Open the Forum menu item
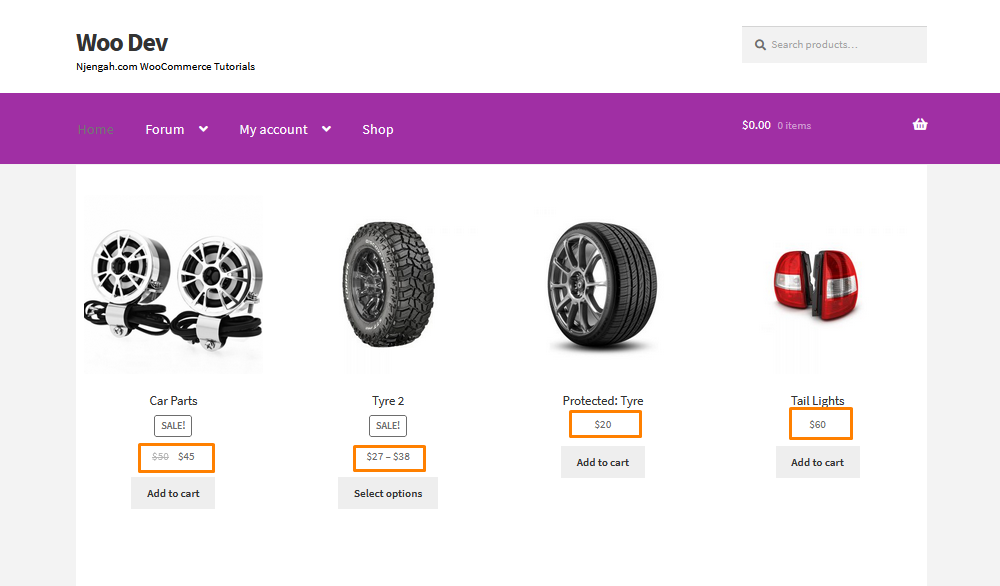The image size is (1000, 586). click(165, 129)
